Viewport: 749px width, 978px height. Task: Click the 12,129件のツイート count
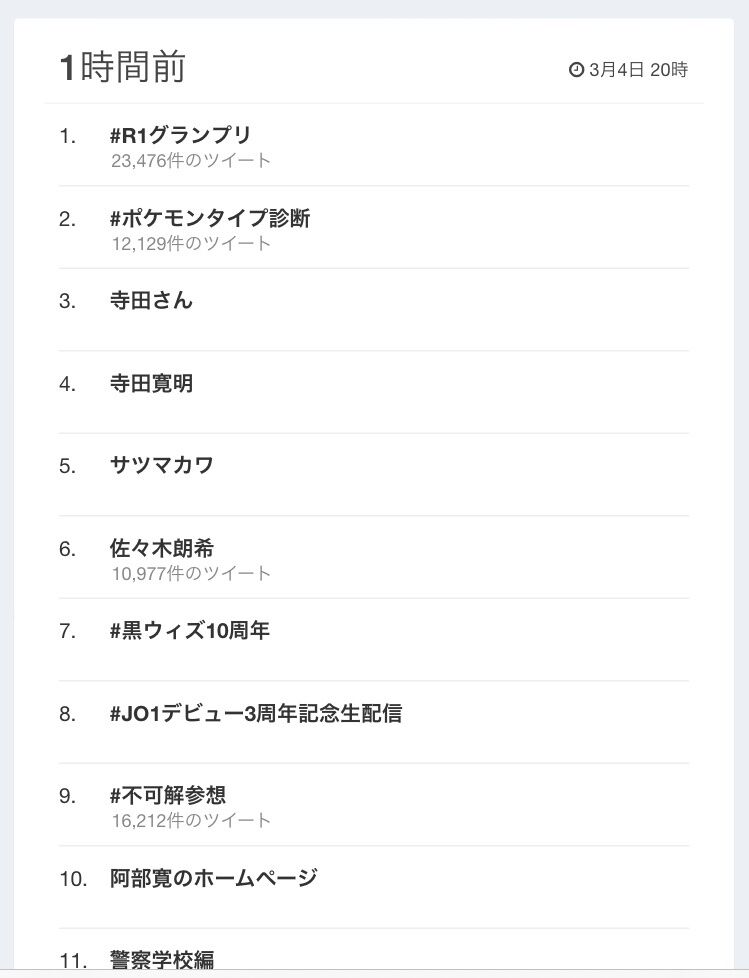click(191, 243)
